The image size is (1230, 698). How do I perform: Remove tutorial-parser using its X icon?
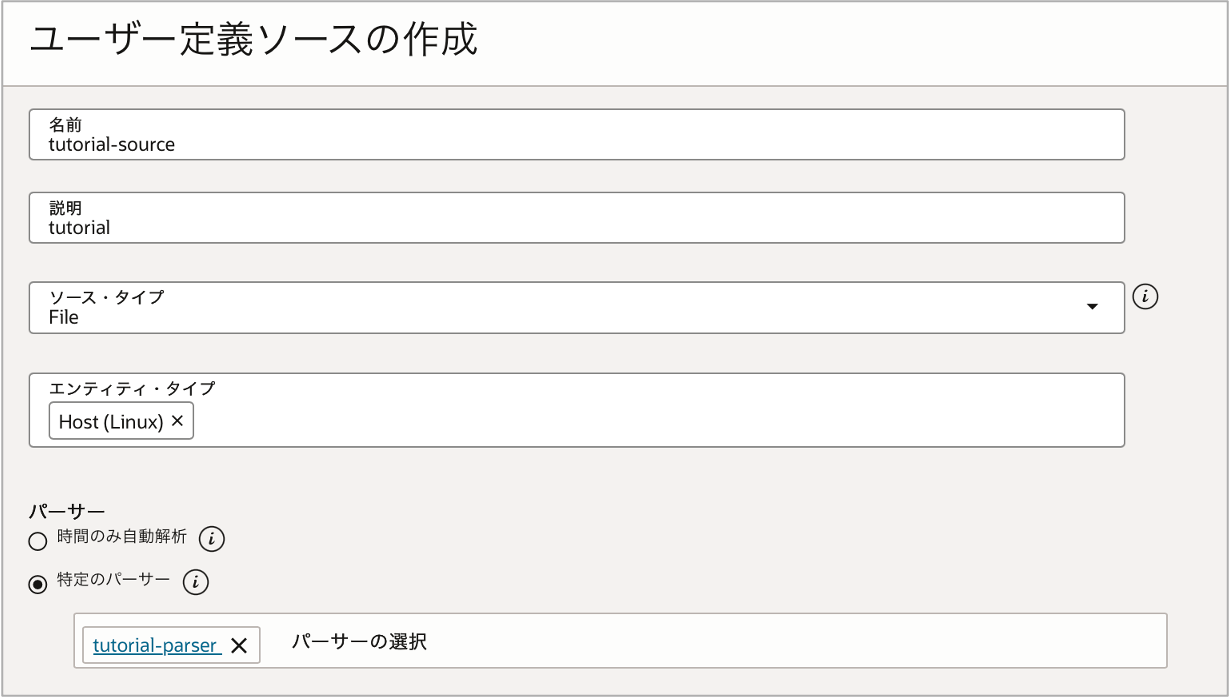tap(239, 645)
